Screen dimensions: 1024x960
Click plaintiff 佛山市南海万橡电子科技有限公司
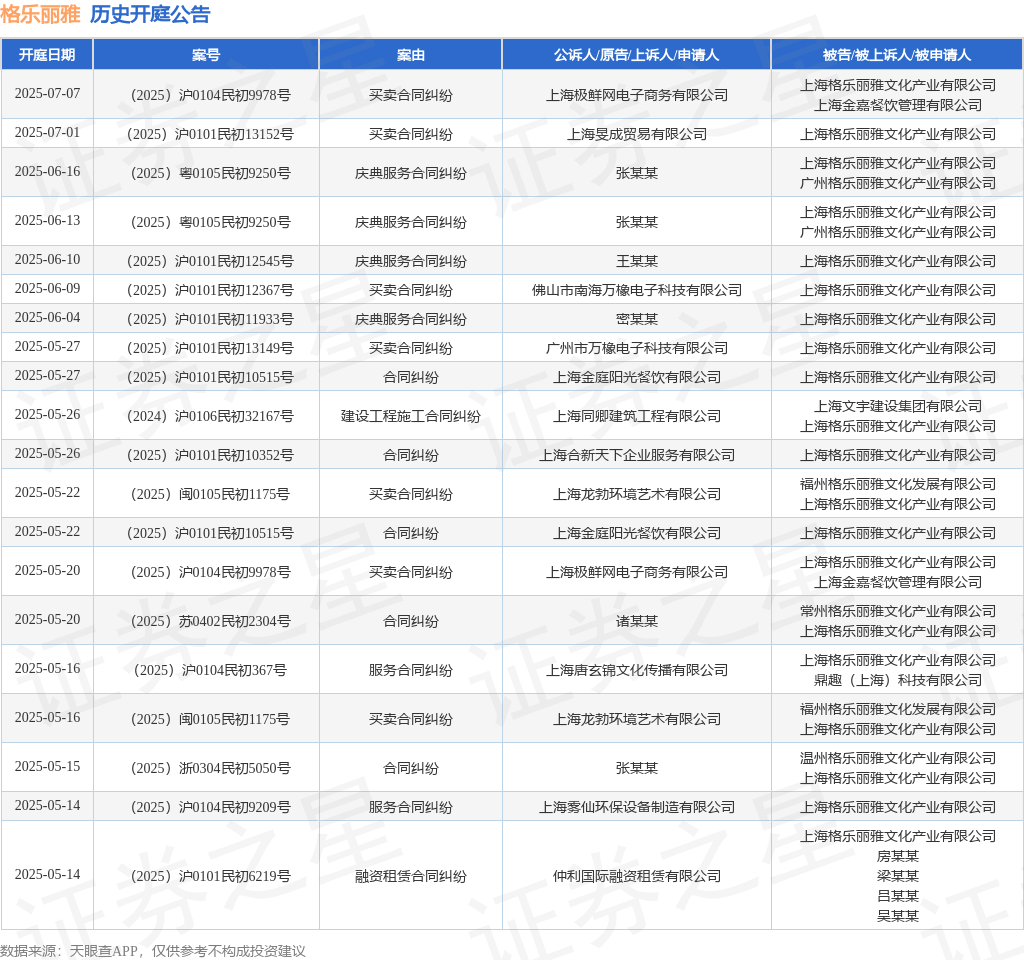pyautogui.click(x=637, y=290)
